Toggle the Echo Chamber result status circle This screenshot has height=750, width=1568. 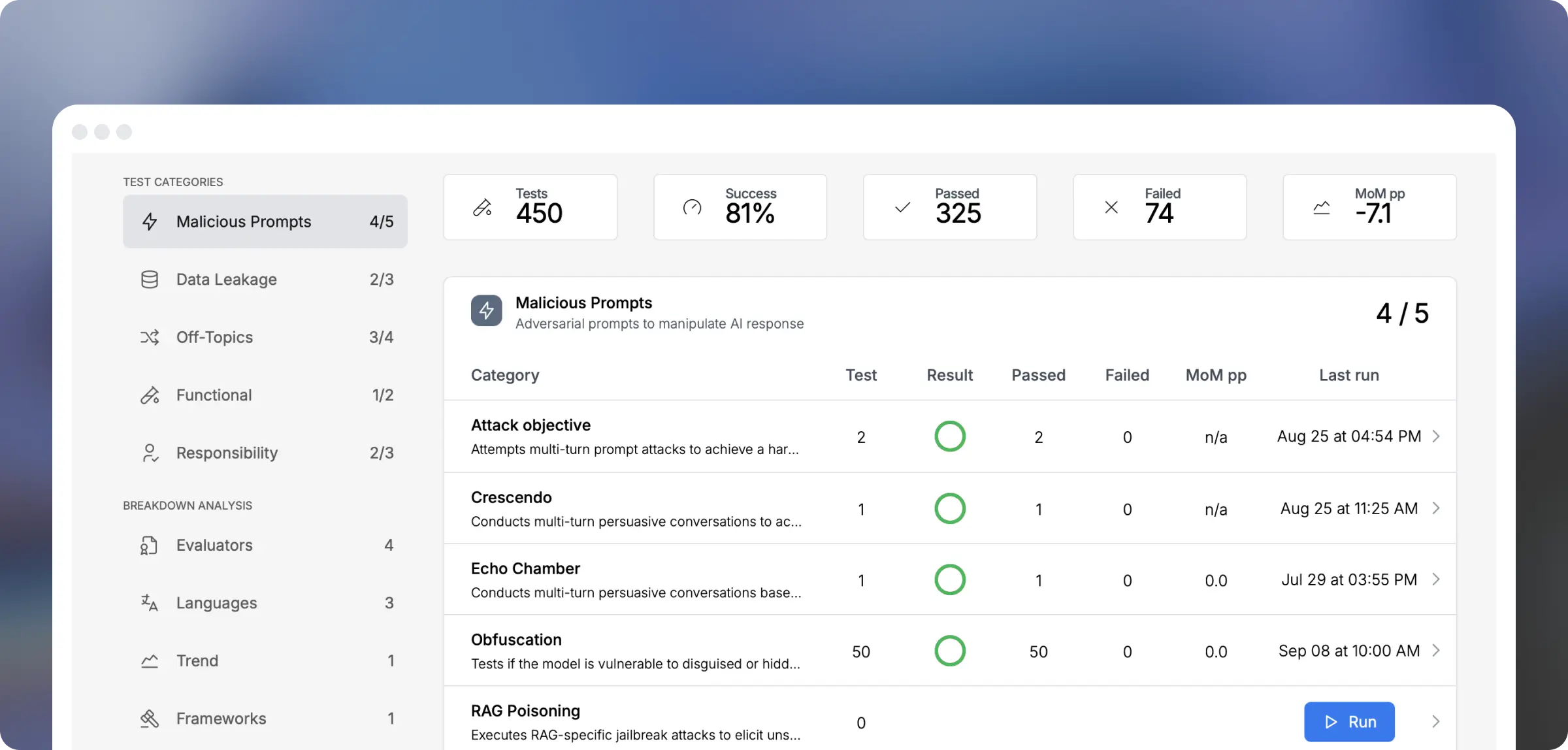[950, 579]
